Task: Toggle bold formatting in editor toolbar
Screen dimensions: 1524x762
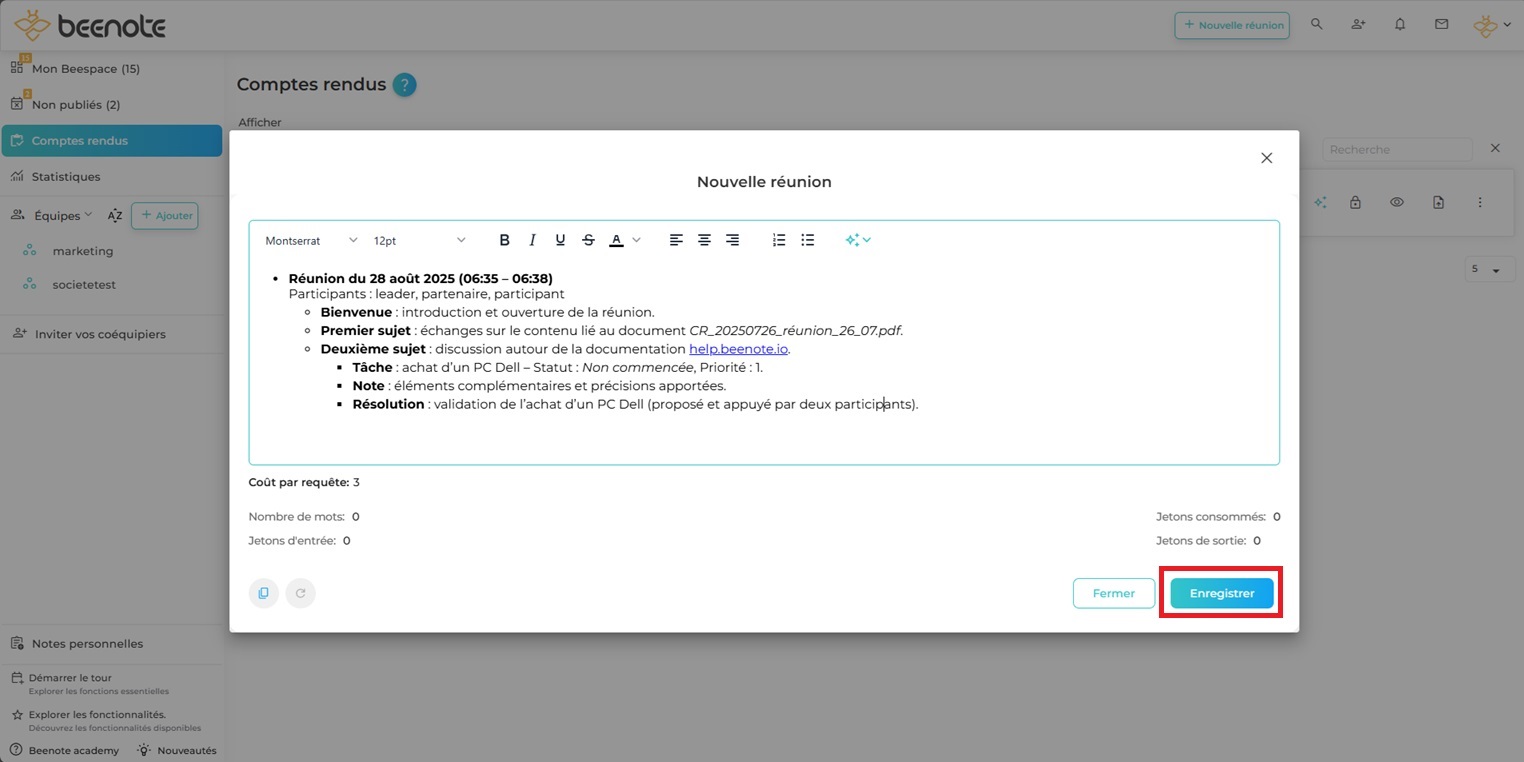Action: [504, 240]
